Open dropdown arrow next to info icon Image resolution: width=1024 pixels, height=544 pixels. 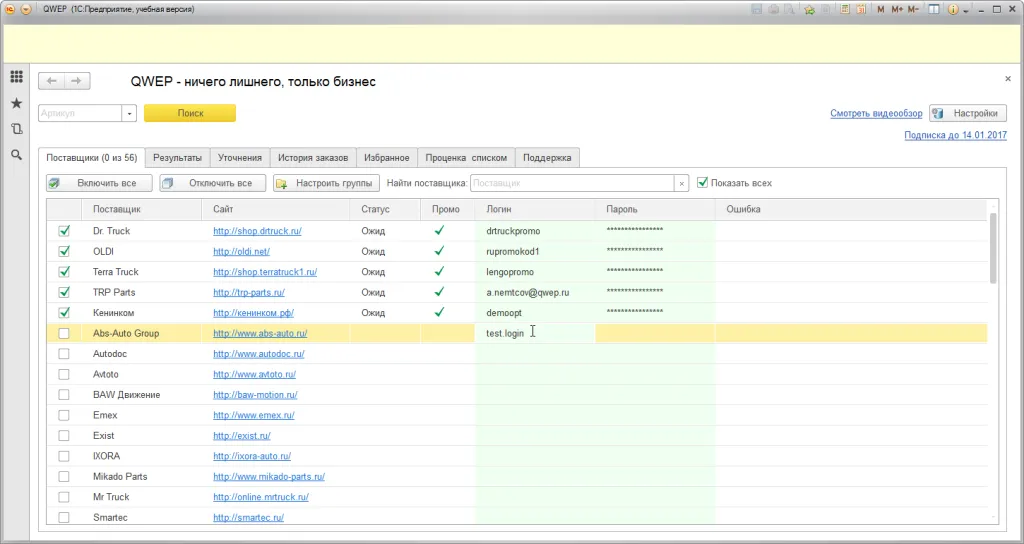[966, 10]
